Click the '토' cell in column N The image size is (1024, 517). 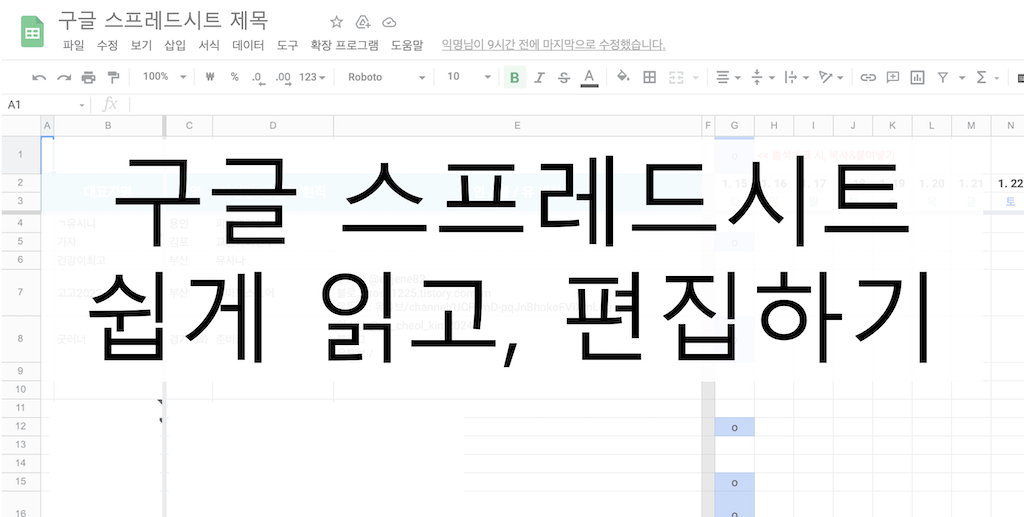pos(1010,202)
